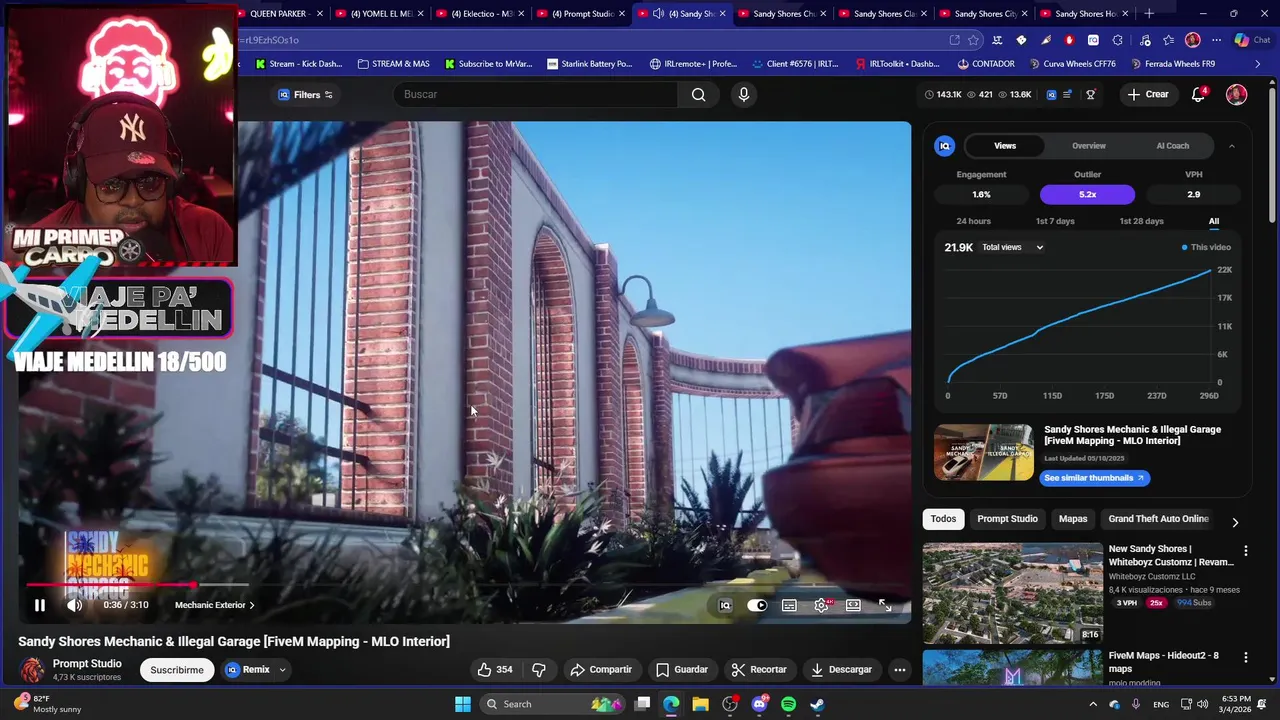
Task: Open the Prompt Studio channel avatar
Action: click(x=33, y=670)
